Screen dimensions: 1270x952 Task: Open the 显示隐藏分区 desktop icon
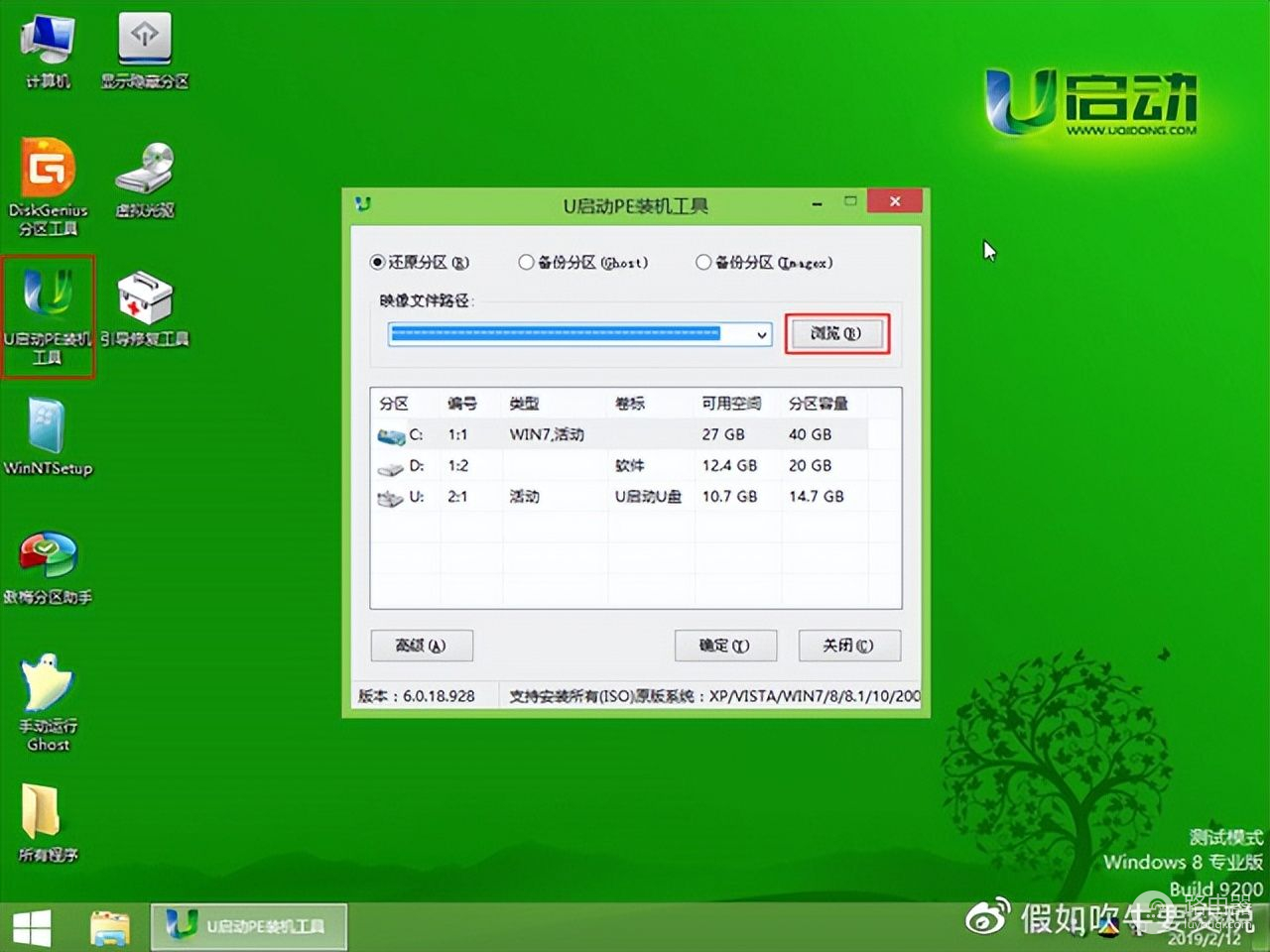144,50
